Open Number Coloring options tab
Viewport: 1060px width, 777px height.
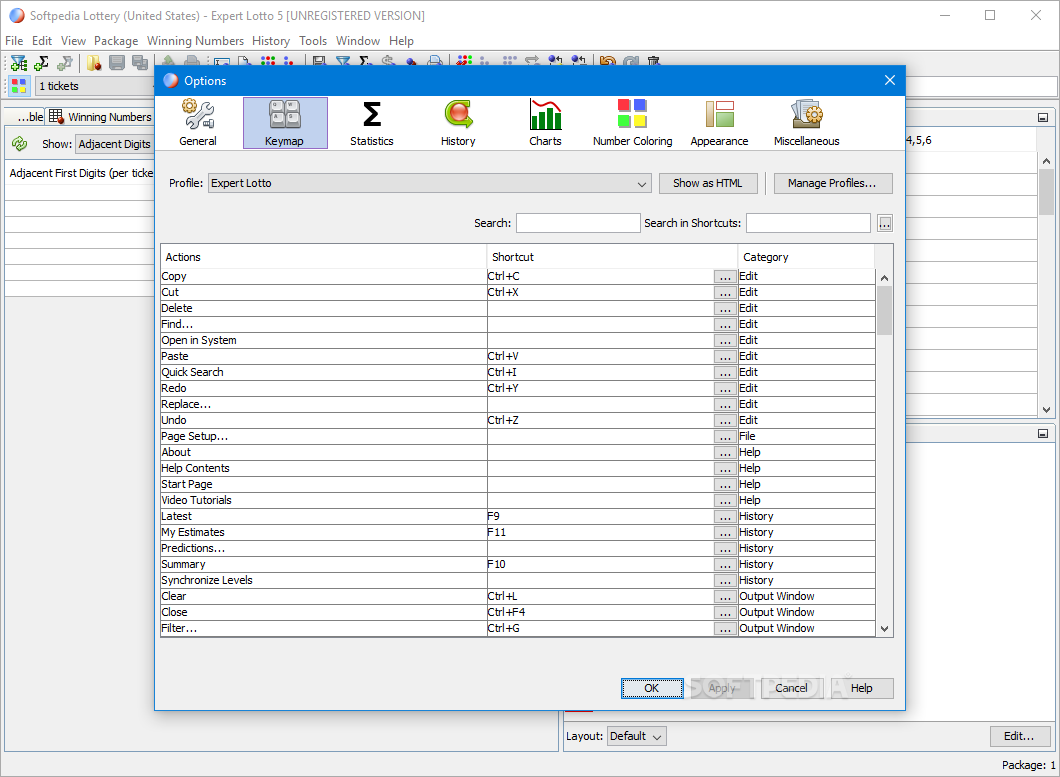(632, 123)
